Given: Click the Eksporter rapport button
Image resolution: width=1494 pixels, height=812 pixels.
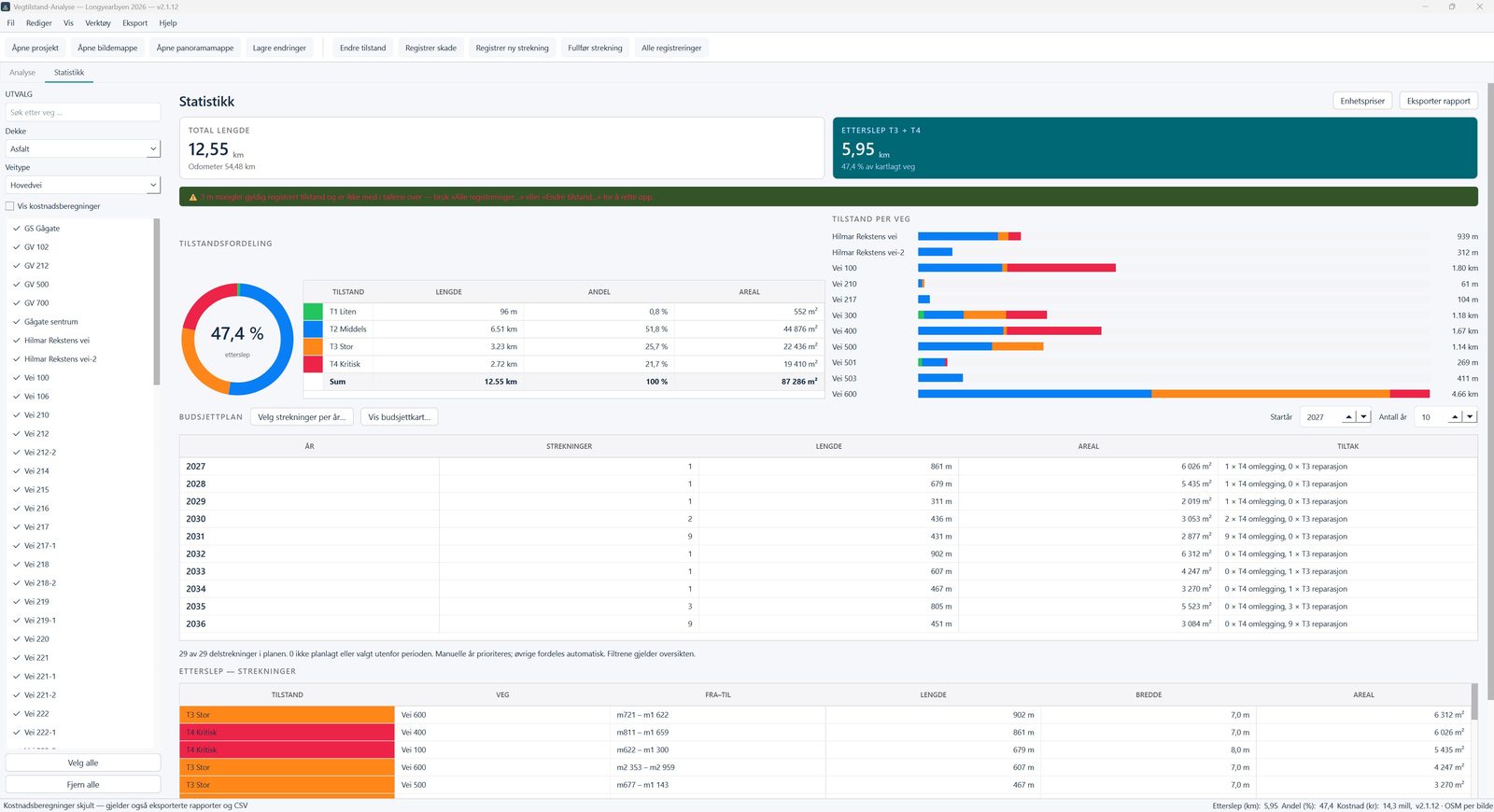Looking at the screenshot, I should pos(1438,101).
